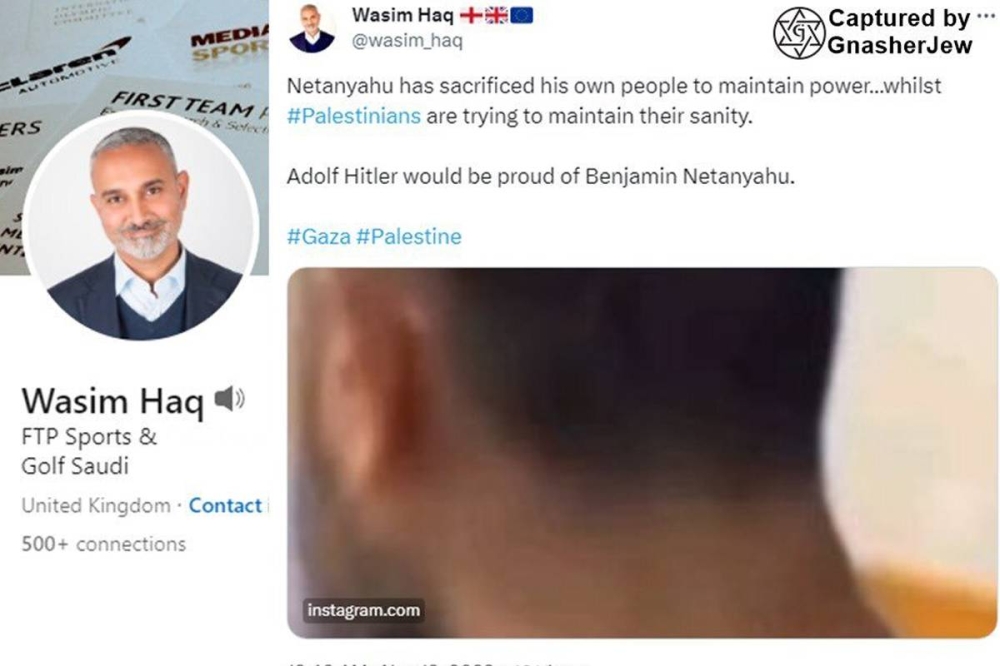Open the #Gaza hashtag
The image size is (1000, 666).
pos(318,237)
